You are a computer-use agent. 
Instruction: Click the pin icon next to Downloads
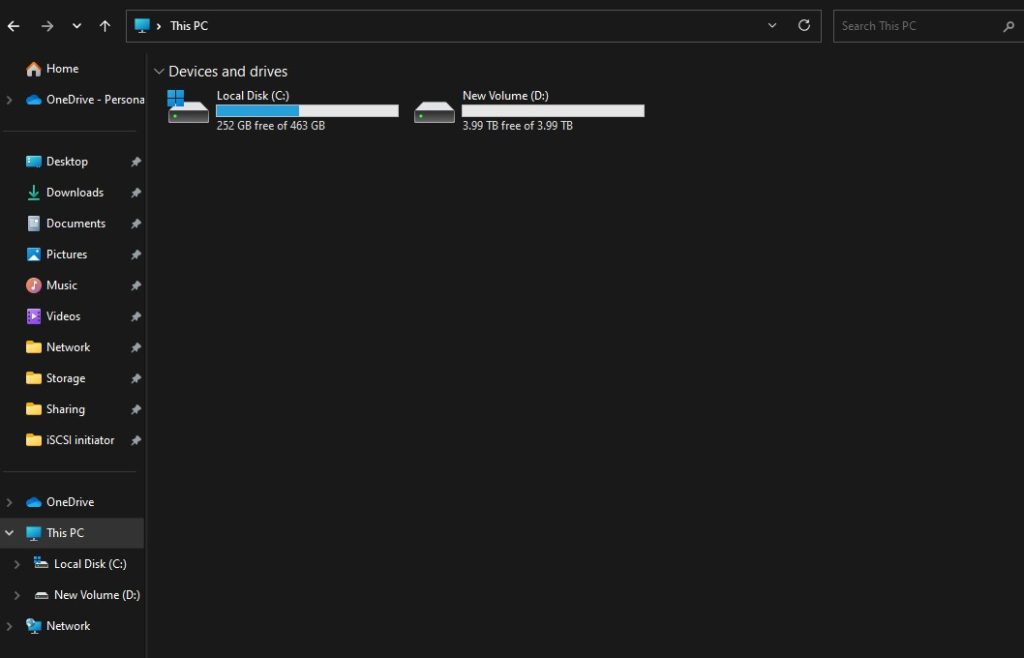click(x=135, y=193)
